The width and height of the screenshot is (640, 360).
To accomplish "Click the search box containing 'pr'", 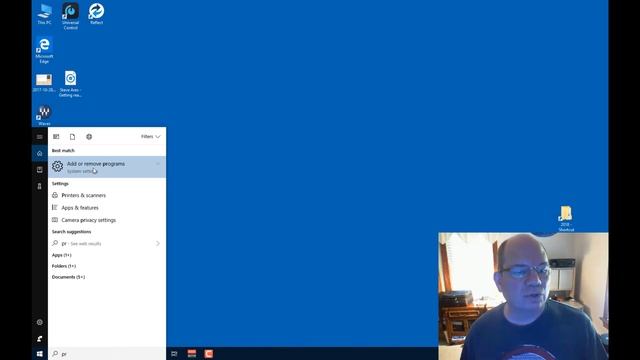I will (107, 354).
